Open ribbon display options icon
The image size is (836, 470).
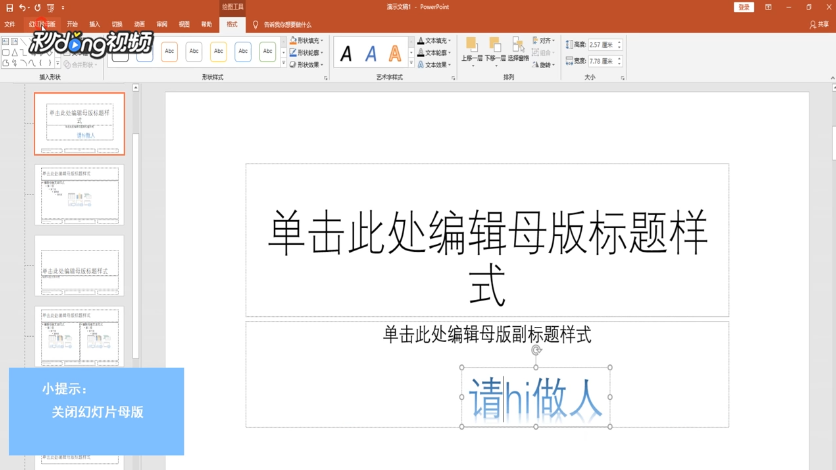coord(768,7)
